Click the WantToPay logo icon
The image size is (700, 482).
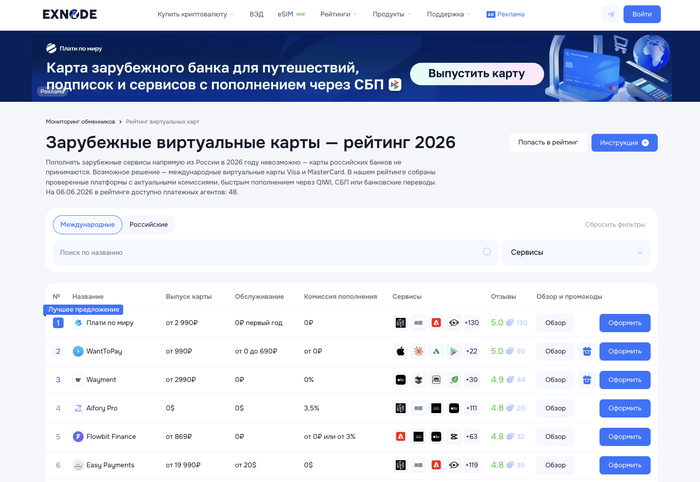pos(78,351)
